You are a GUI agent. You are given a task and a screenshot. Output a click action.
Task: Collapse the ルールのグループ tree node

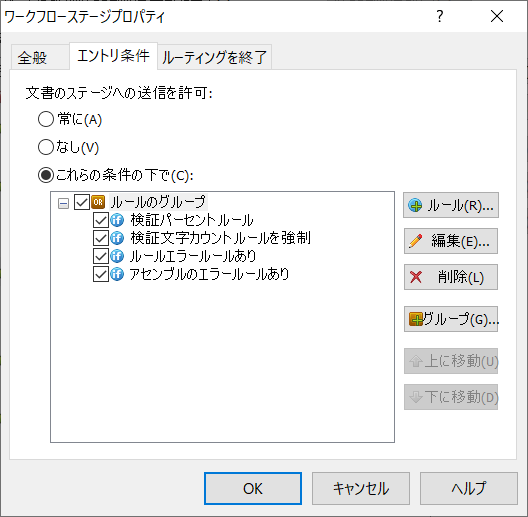click(63, 203)
